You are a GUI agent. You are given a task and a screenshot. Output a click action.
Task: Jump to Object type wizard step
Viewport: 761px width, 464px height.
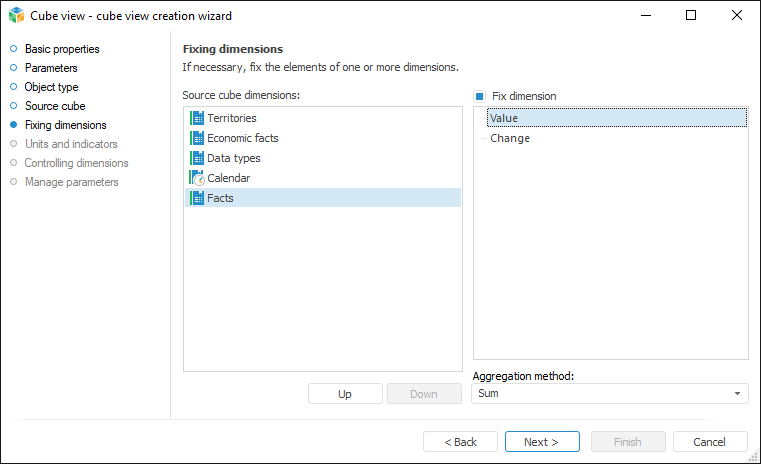(51, 87)
